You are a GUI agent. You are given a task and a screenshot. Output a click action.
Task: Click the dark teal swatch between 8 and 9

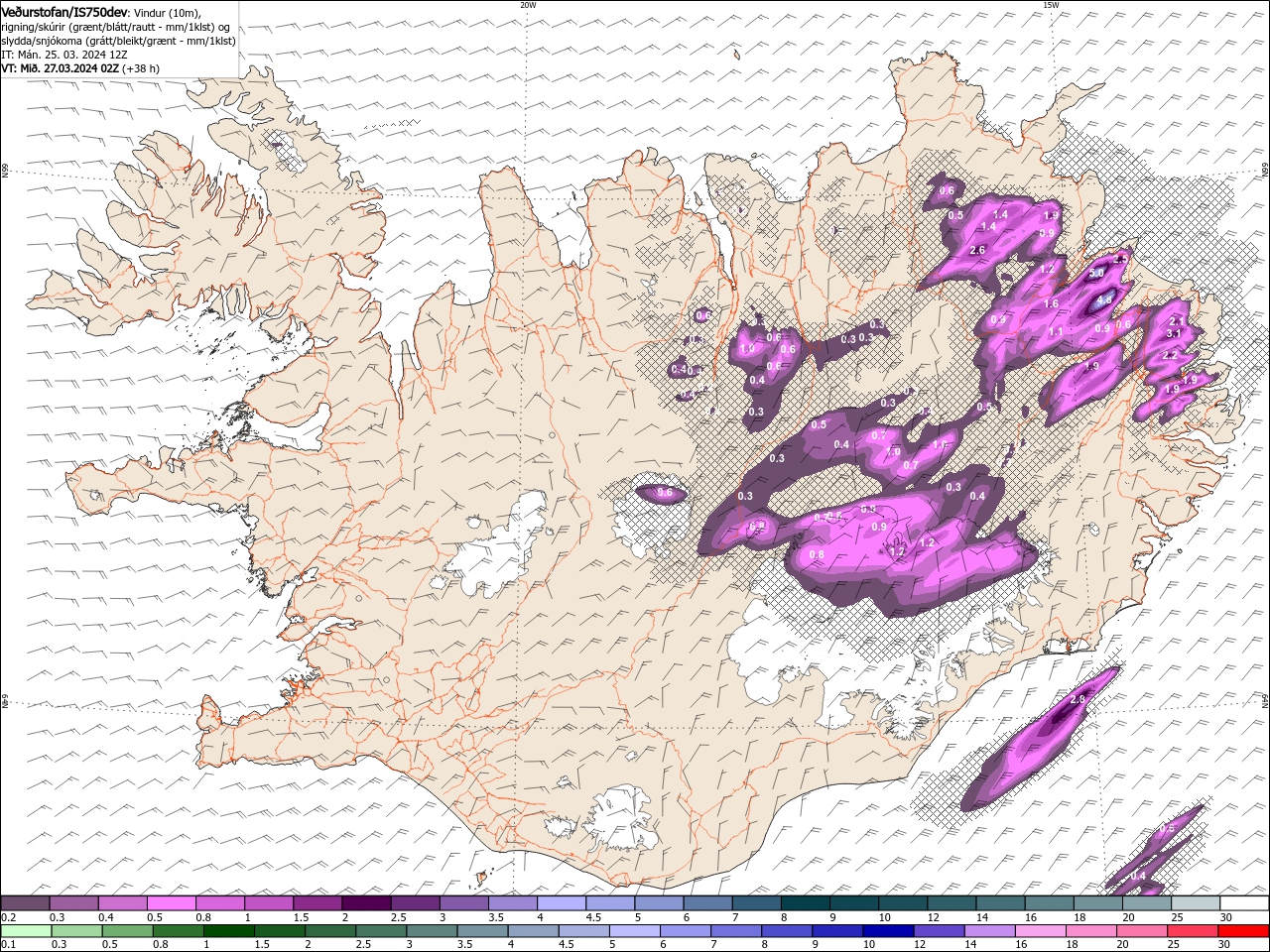[x=806, y=903]
